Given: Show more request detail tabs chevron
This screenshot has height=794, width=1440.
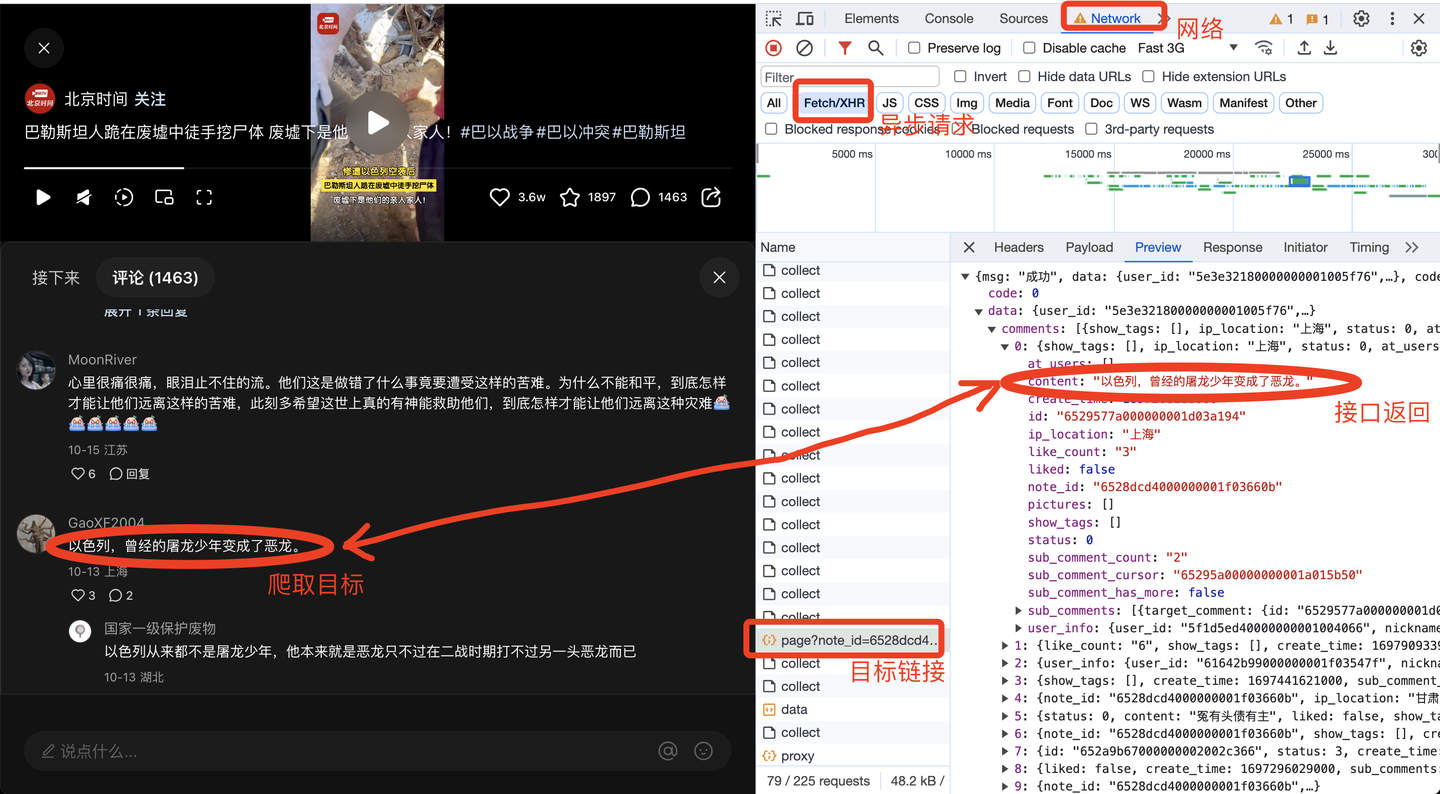Looking at the screenshot, I should point(1412,247).
